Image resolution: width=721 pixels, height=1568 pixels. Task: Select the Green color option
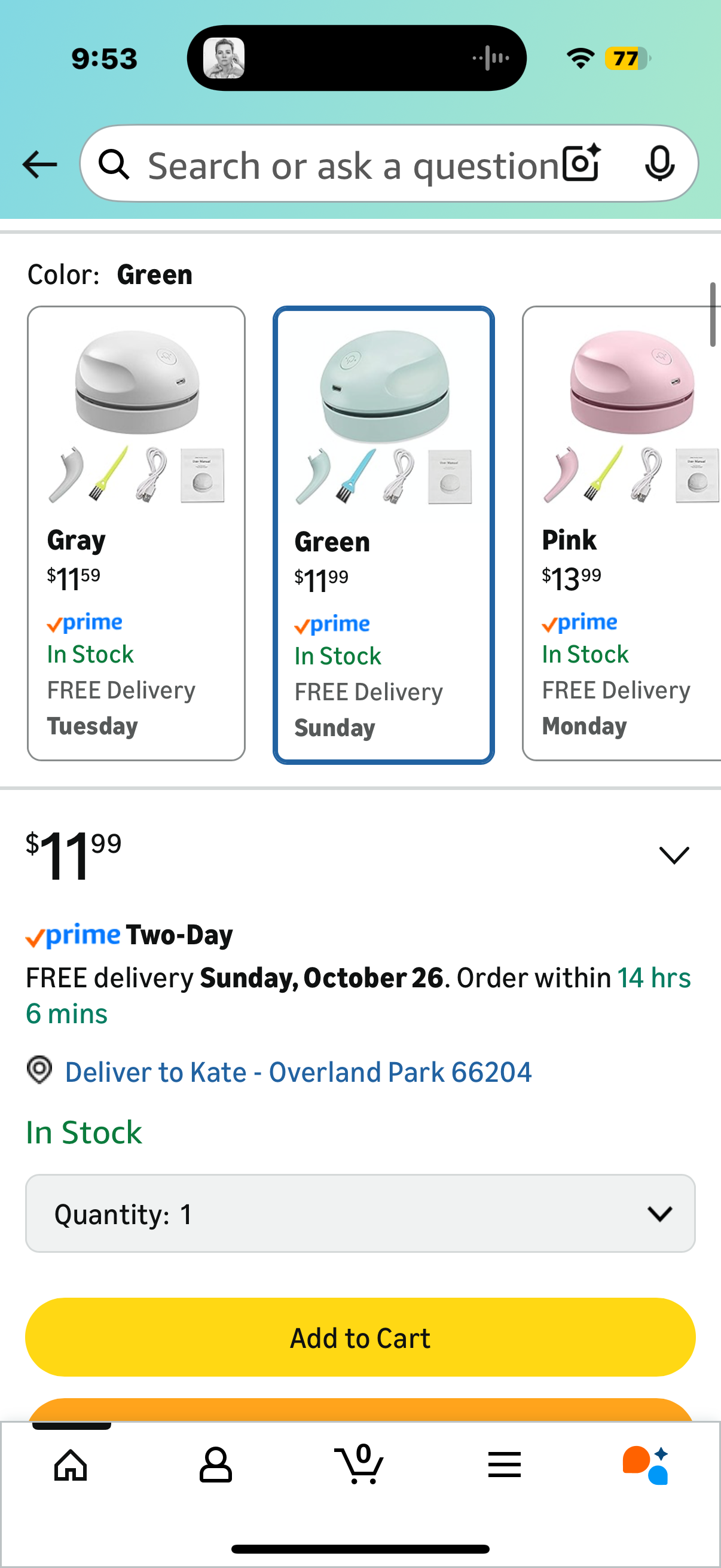click(x=383, y=535)
